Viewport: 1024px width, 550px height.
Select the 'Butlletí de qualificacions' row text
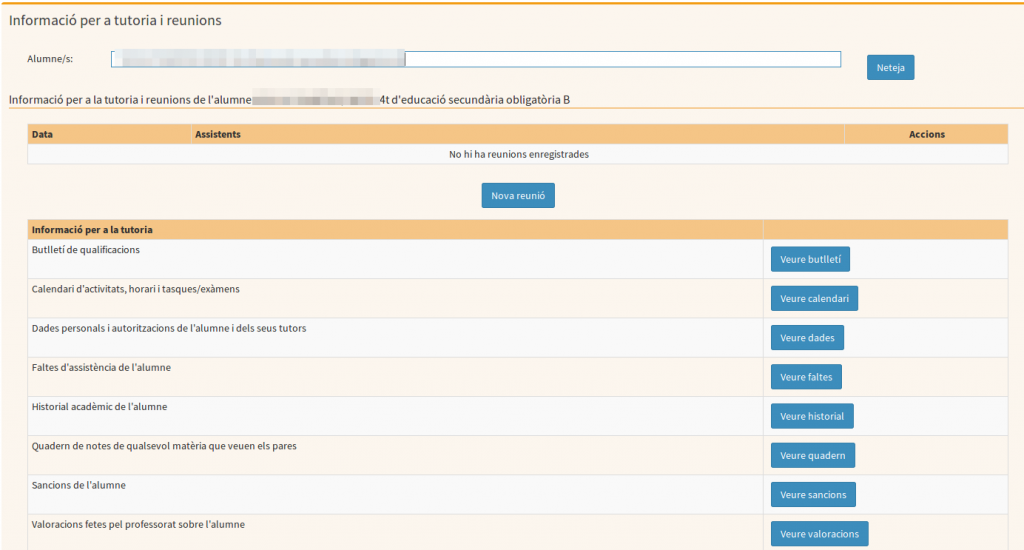86,249
